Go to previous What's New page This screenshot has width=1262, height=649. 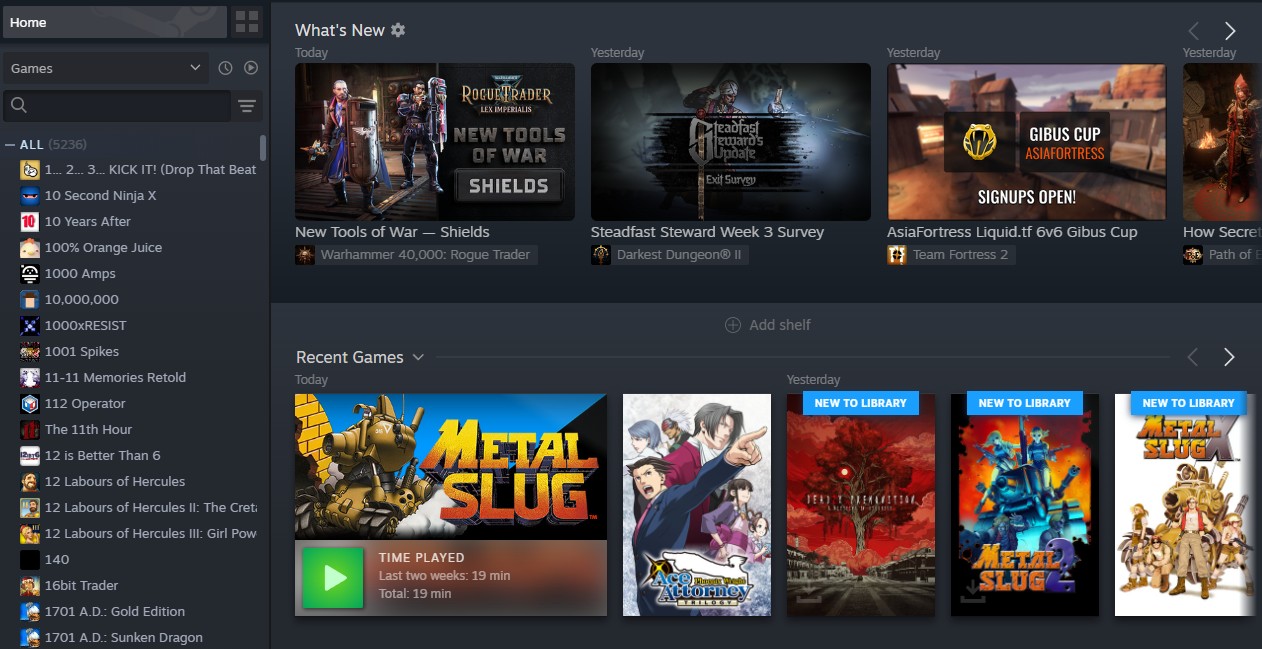[1193, 31]
